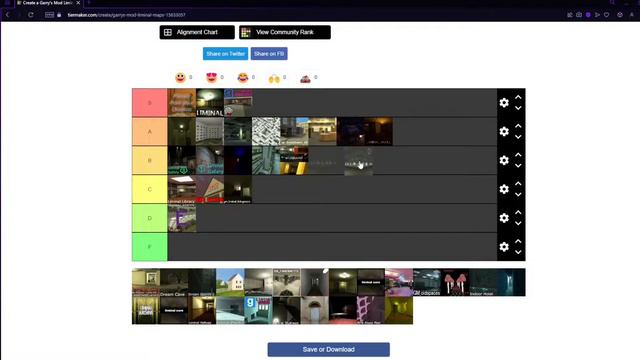Pick the white maze thumbnail in A tier
This screenshot has width=640, height=360.
[266, 131]
